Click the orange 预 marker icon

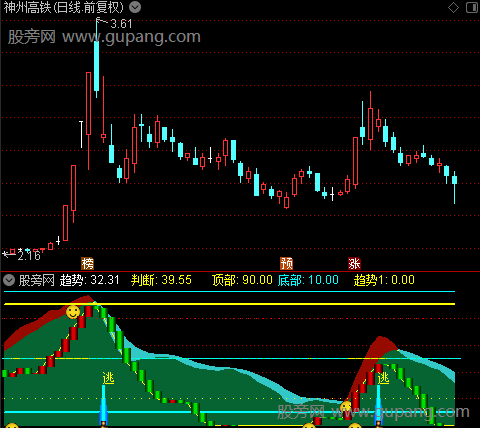point(286,264)
